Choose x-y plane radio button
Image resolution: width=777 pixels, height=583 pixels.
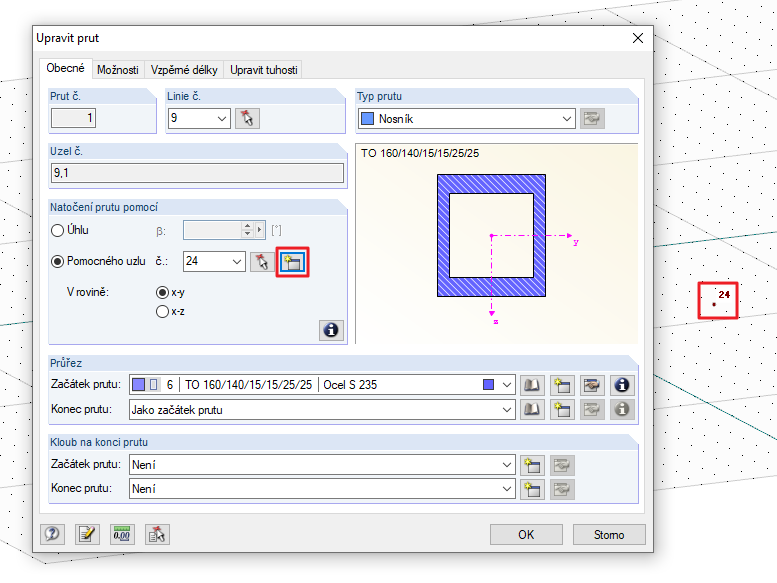coord(162,293)
